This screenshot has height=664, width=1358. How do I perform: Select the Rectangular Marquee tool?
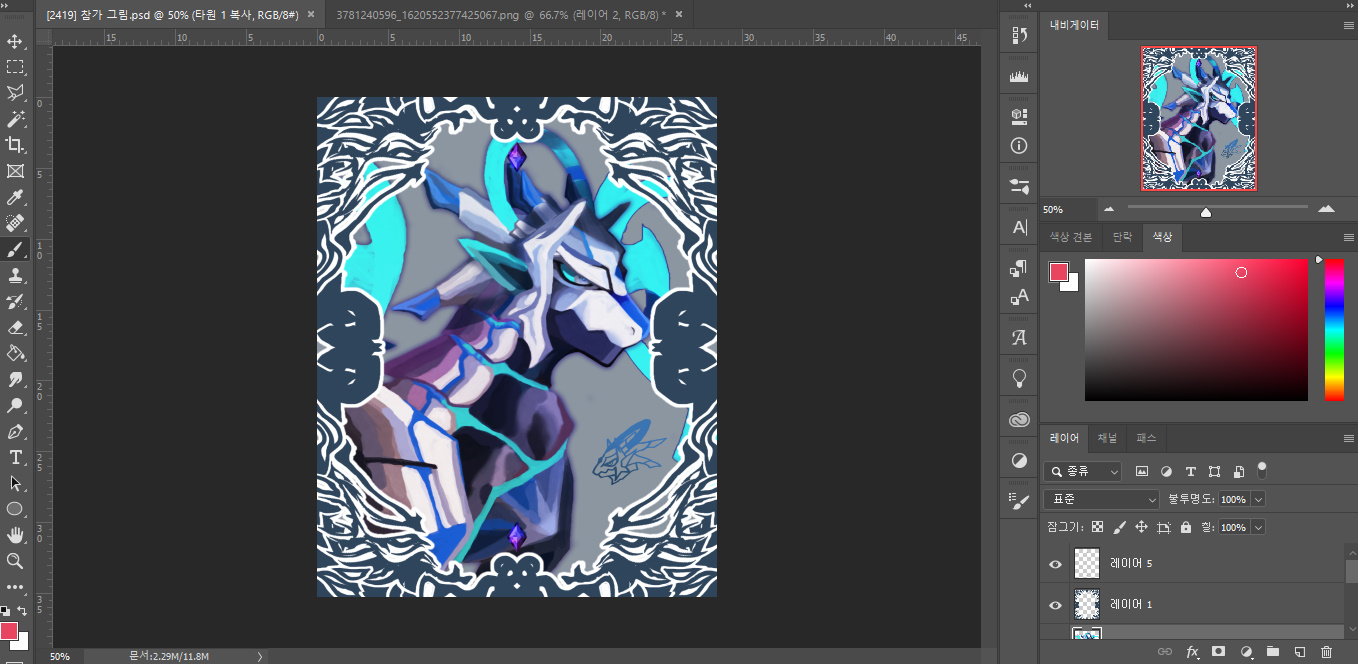[15, 67]
